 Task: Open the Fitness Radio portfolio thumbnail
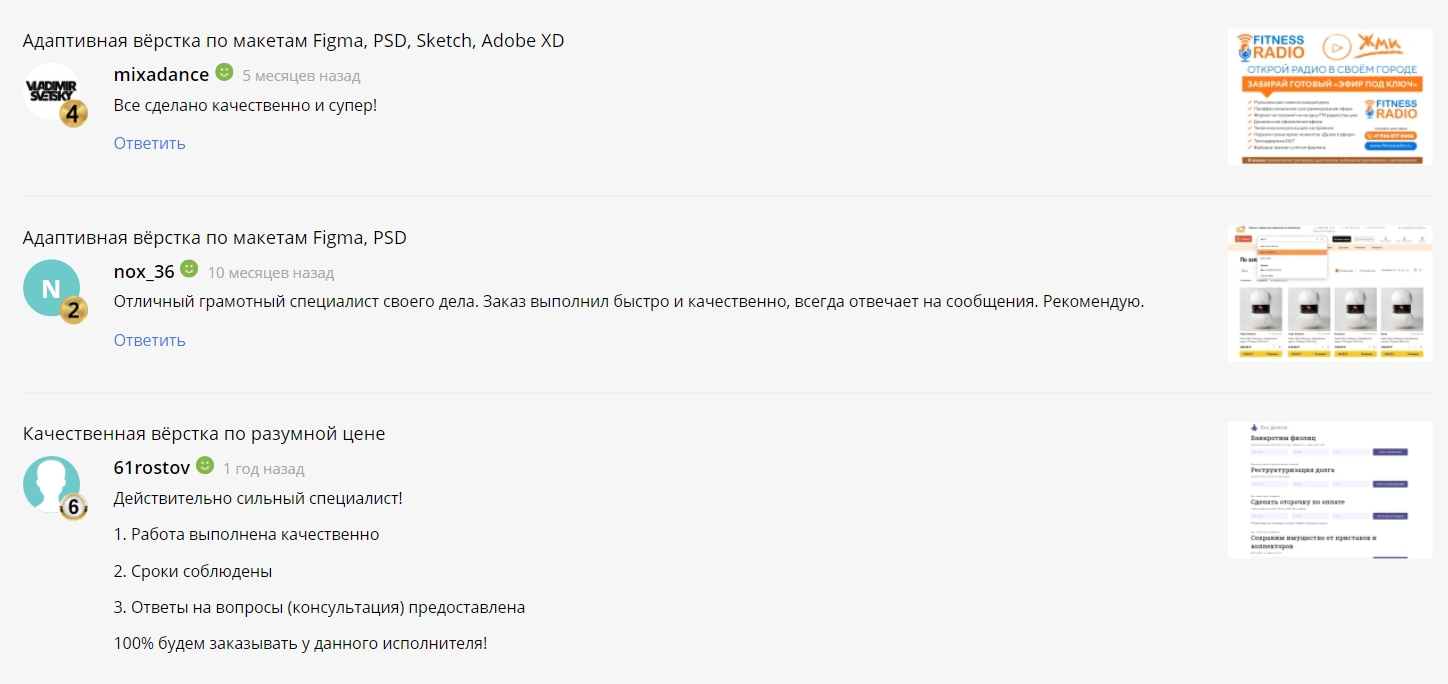(1329, 97)
